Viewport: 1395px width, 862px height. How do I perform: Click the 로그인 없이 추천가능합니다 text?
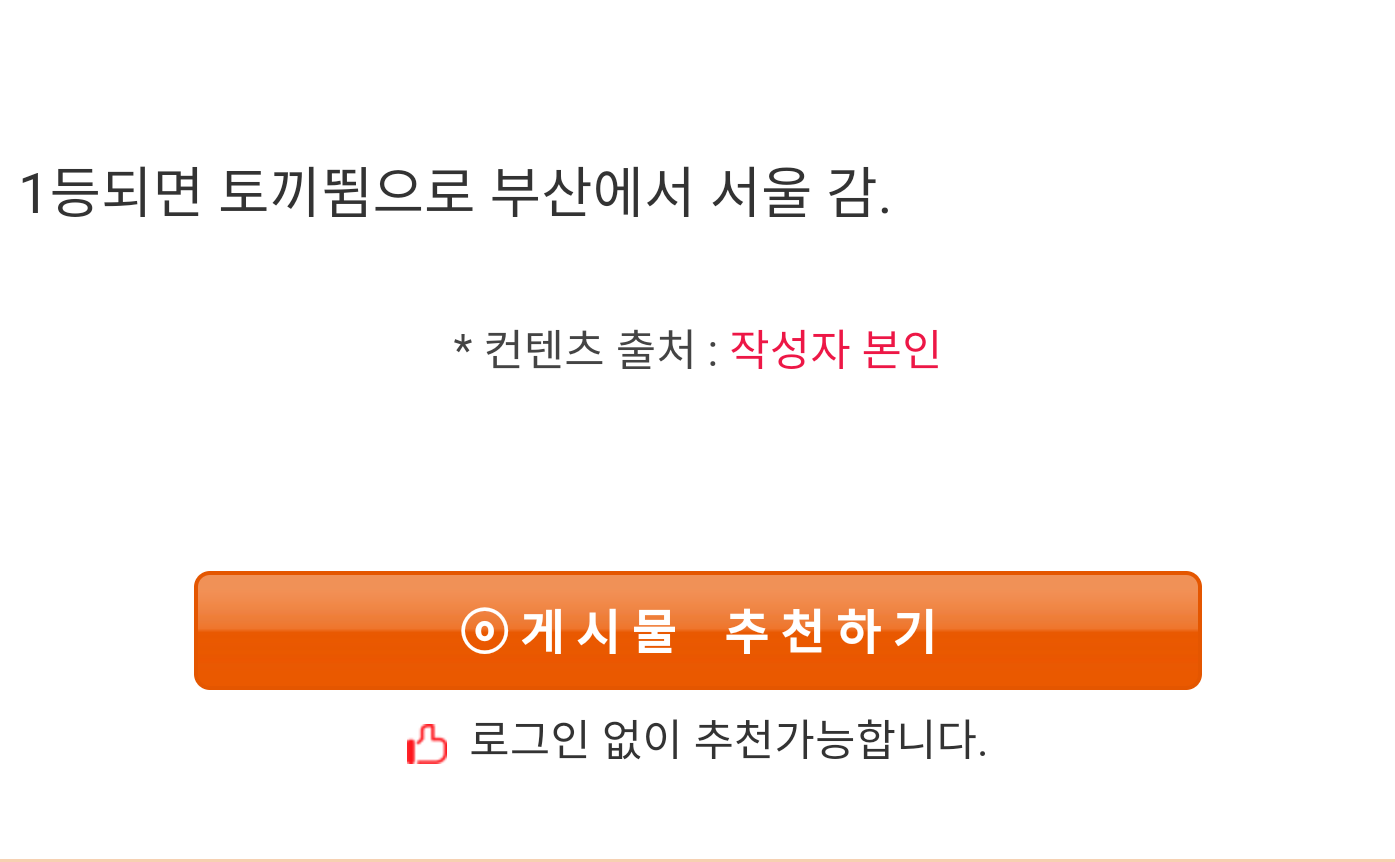pos(728,741)
